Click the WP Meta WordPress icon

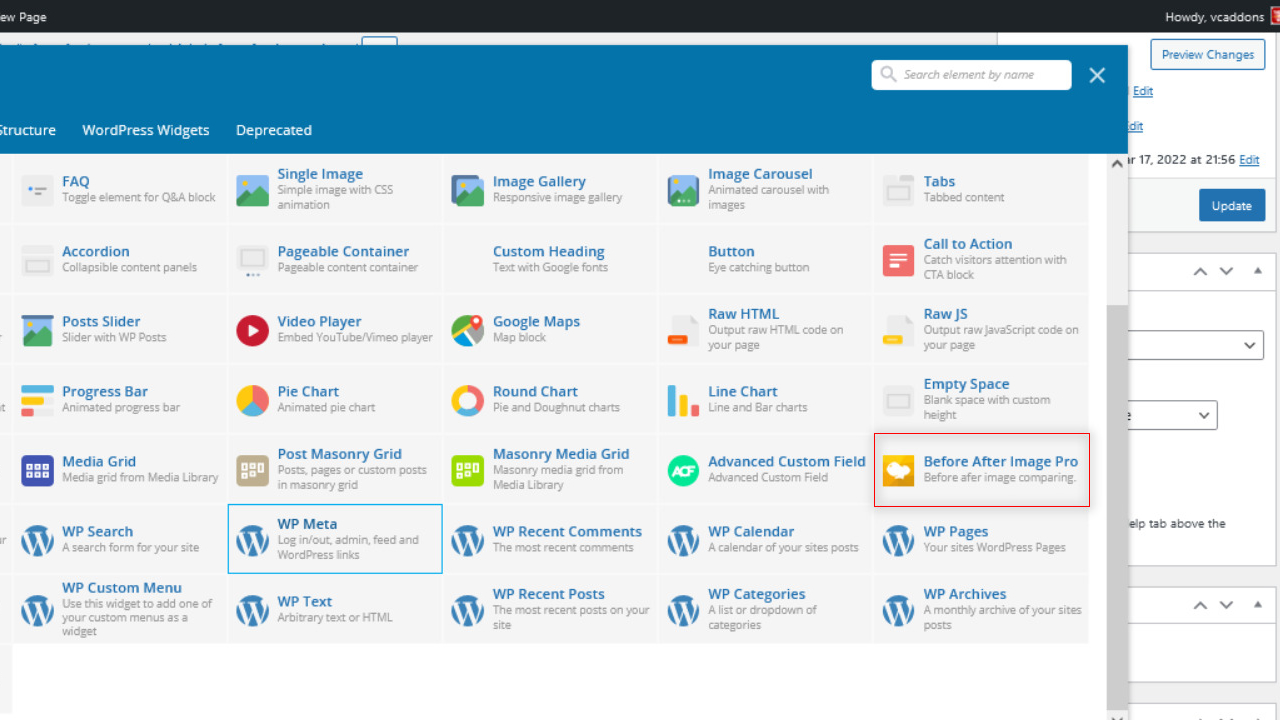pos(252,540)
